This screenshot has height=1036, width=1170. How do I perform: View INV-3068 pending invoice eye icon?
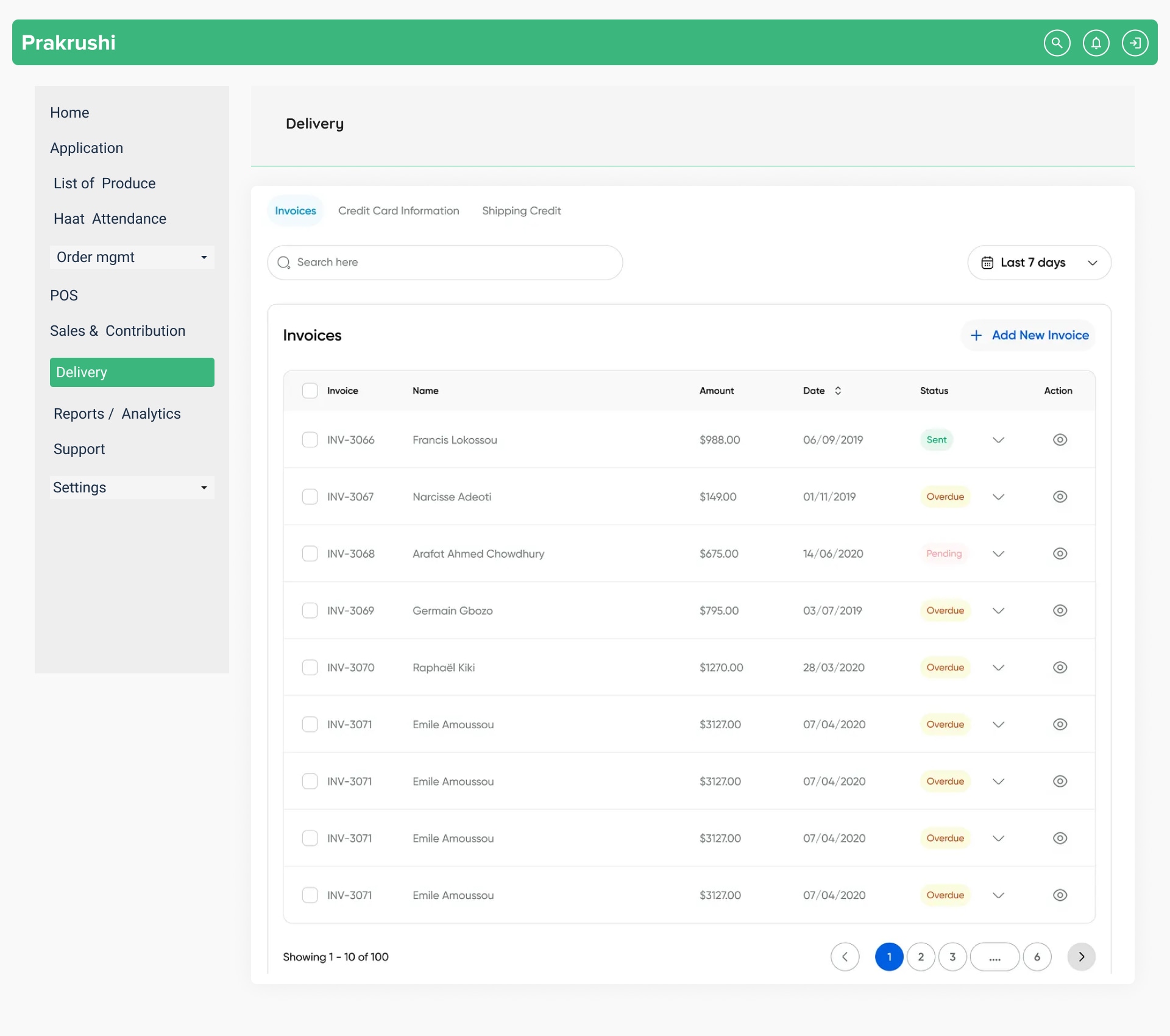click(1060, 553)
